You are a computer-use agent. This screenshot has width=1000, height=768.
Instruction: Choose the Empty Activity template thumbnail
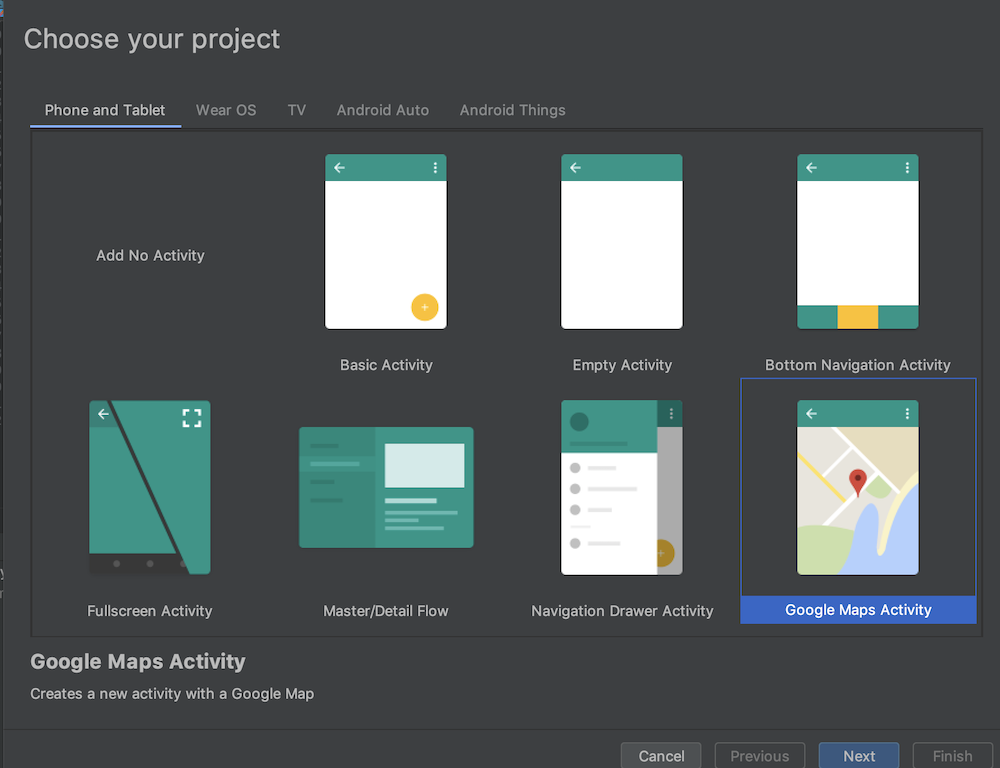pyautogui.click(x=621, y=242)
